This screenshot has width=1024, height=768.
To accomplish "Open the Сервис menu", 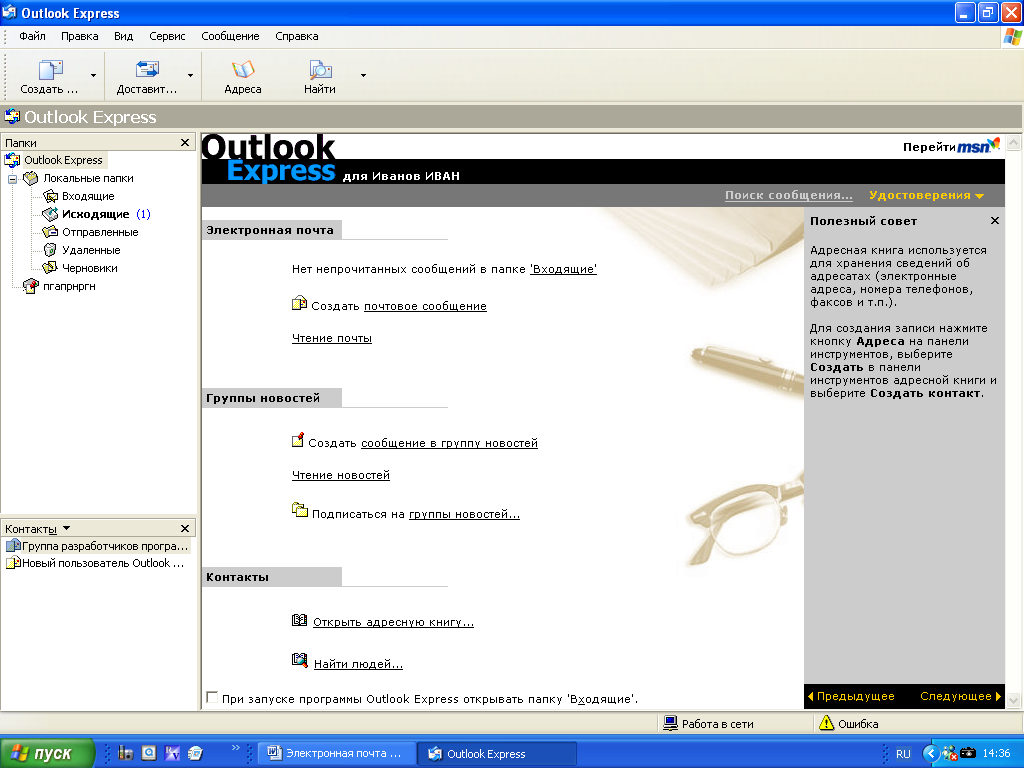I will 167,36.
